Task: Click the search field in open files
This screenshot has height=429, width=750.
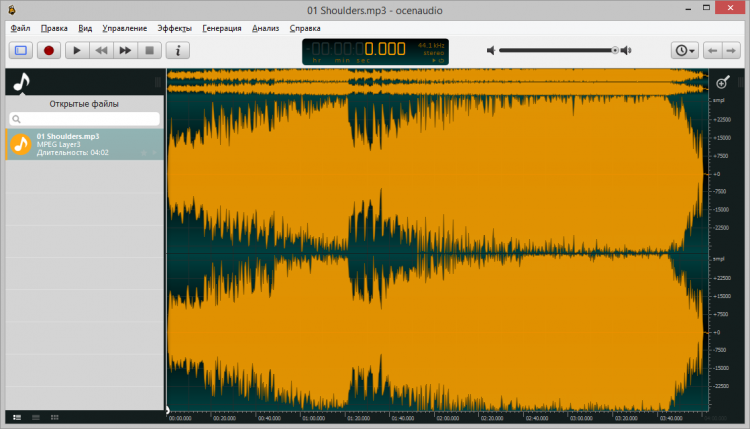Action: coord(84,119)
